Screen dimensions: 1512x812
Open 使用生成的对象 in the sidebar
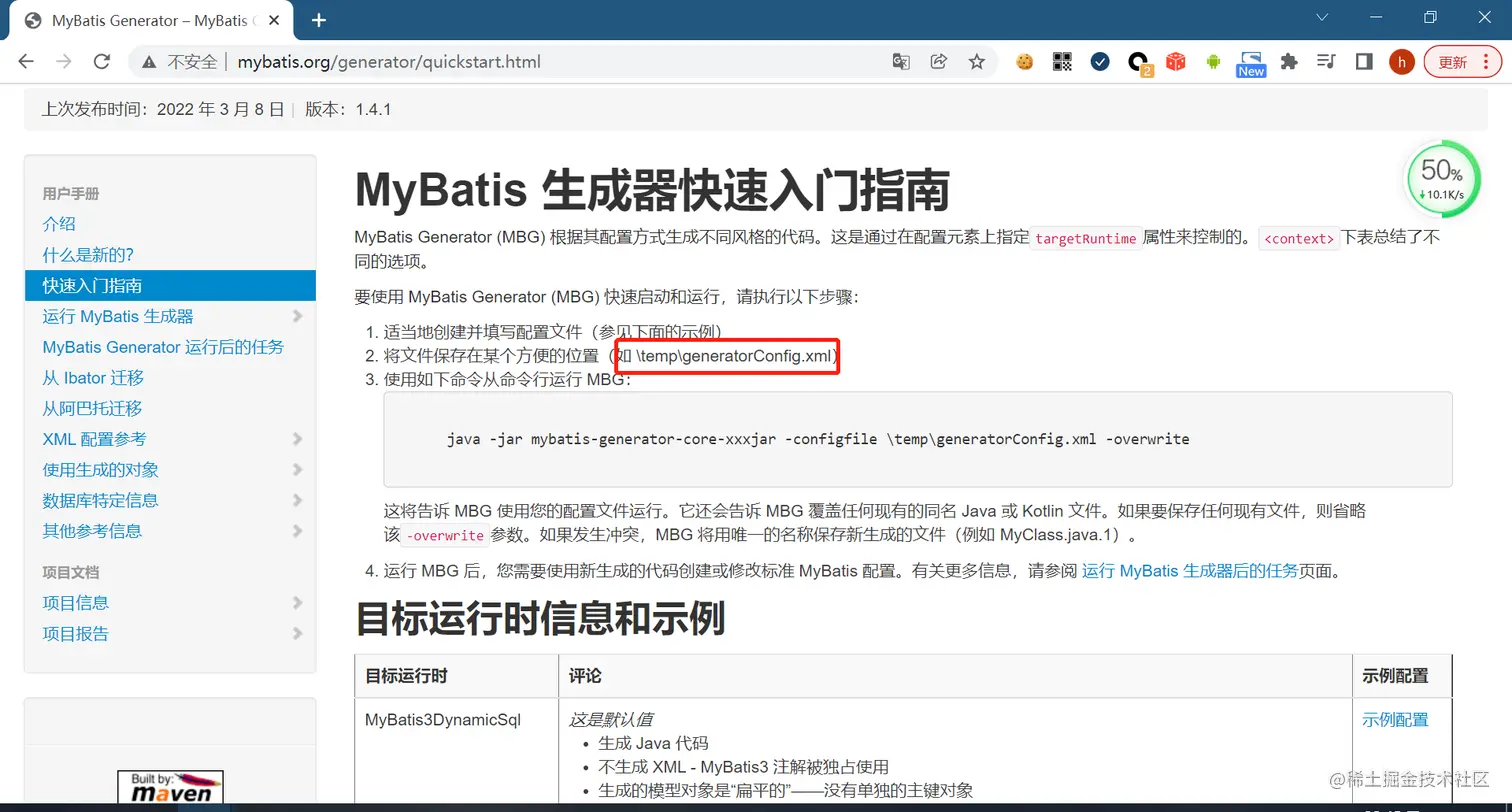click(100, 470)
